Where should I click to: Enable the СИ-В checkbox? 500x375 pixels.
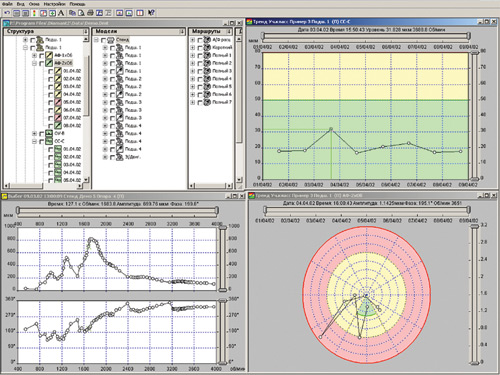(x=41, y=134)
